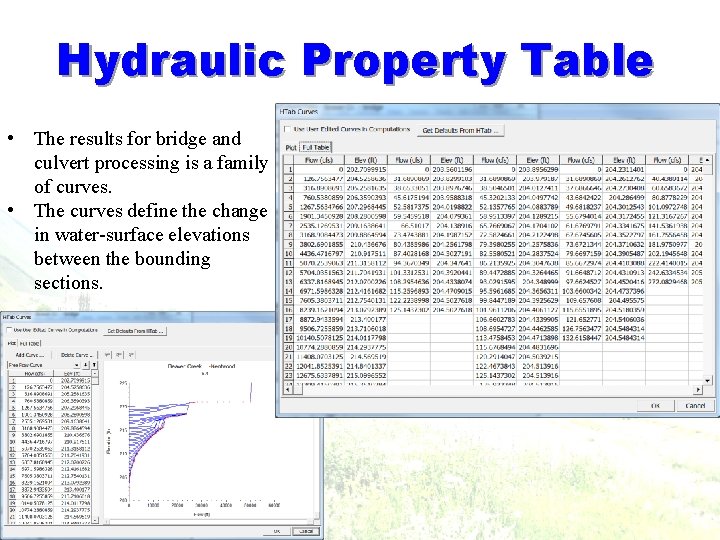This screenshot has height=540, width=720.
Task: Click cell 215.0996552 in Full Table
Action: (366, 375)
